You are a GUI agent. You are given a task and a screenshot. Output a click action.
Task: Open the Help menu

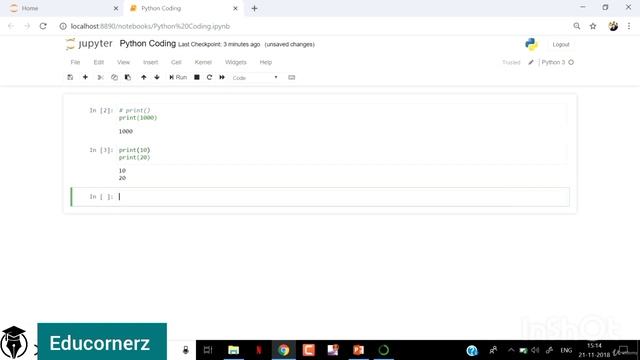point(266,62)
